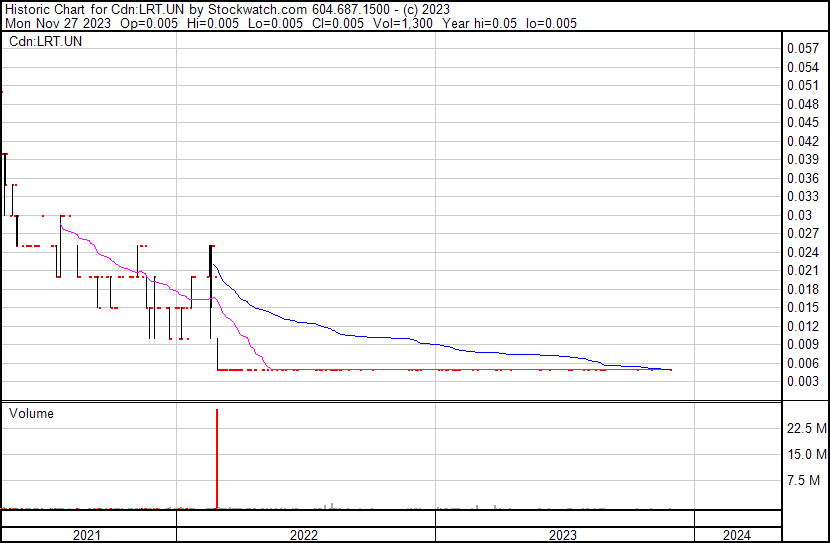This screenshot has width=830, height=543.
Task: Select the 2023 year label on time axis
Action: tap(563, 535)
